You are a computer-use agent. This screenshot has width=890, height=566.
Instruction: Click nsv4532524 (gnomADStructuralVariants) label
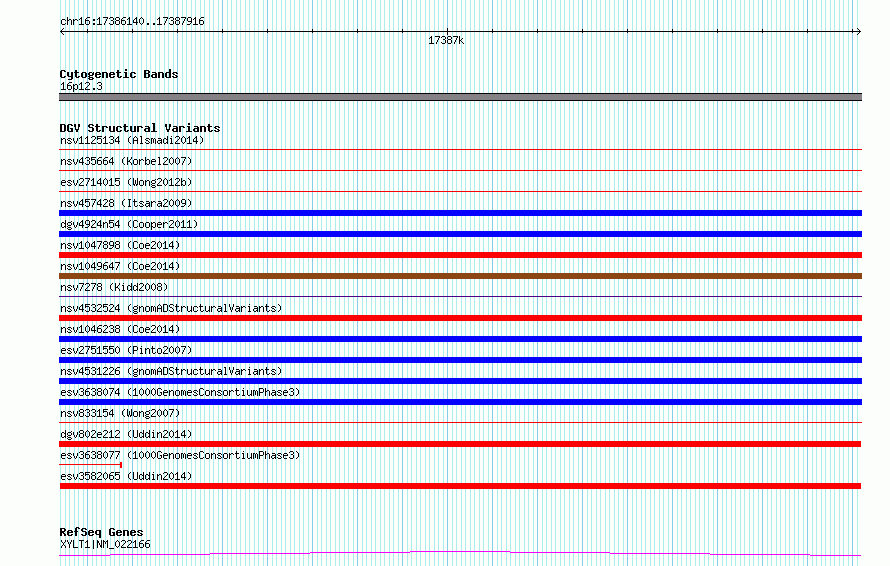[171, 308]
